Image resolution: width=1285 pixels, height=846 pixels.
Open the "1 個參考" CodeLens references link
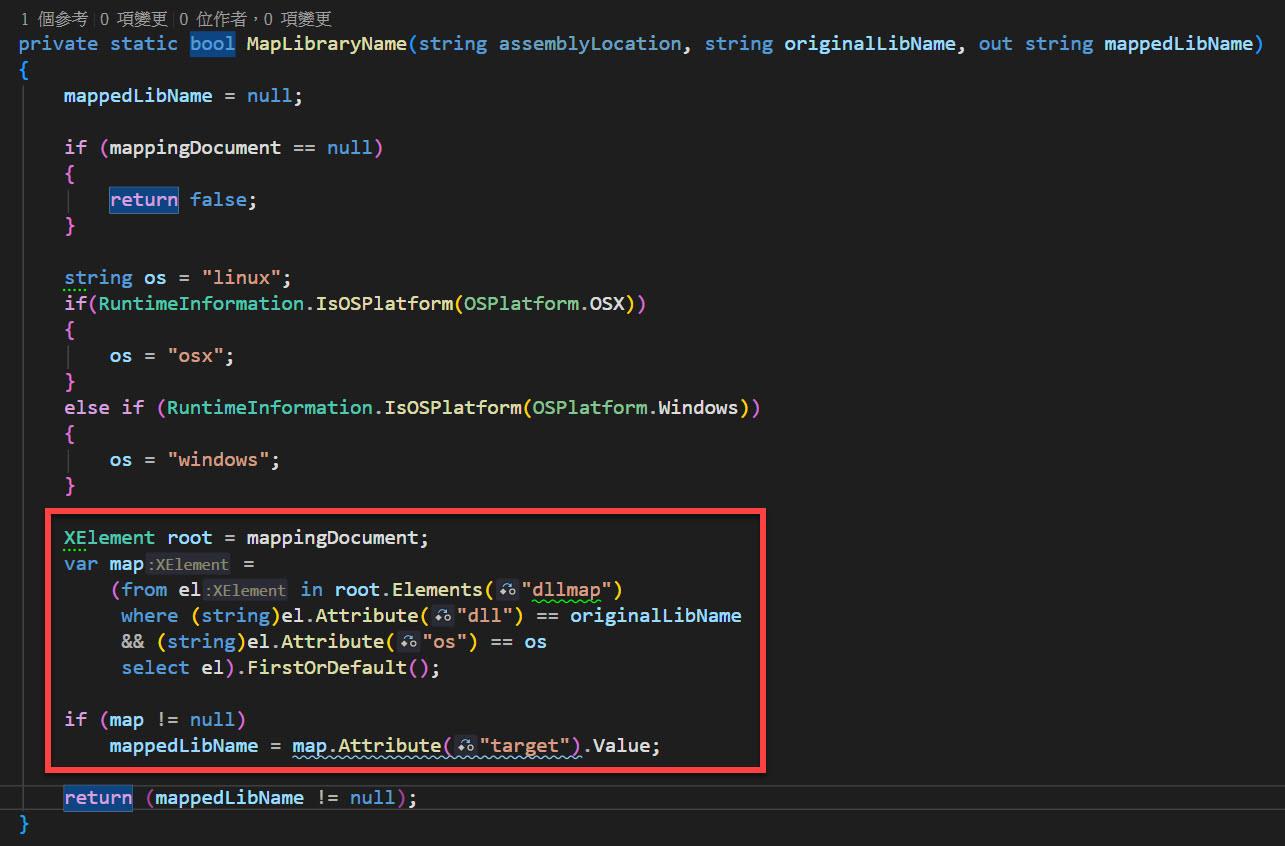point(54,19)
